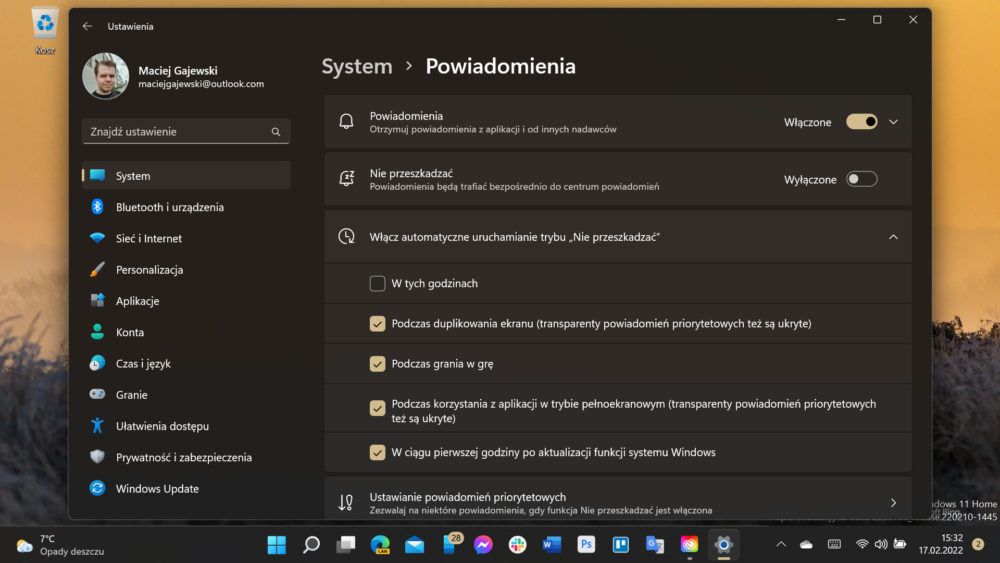Screen dimensions: 1000x563
Task: Click the System breadcrumb link
Action: point(357,66)
